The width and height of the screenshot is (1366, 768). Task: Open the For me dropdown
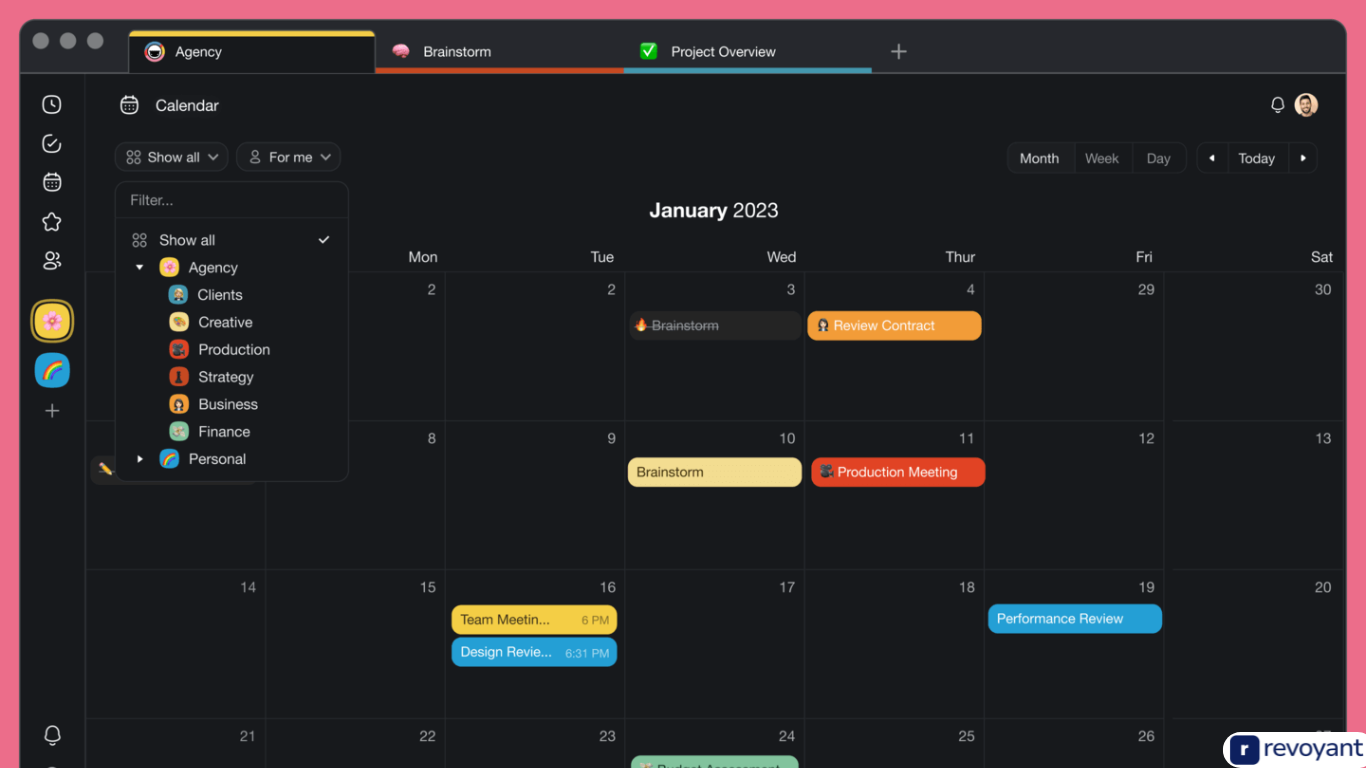coord(288,157)
